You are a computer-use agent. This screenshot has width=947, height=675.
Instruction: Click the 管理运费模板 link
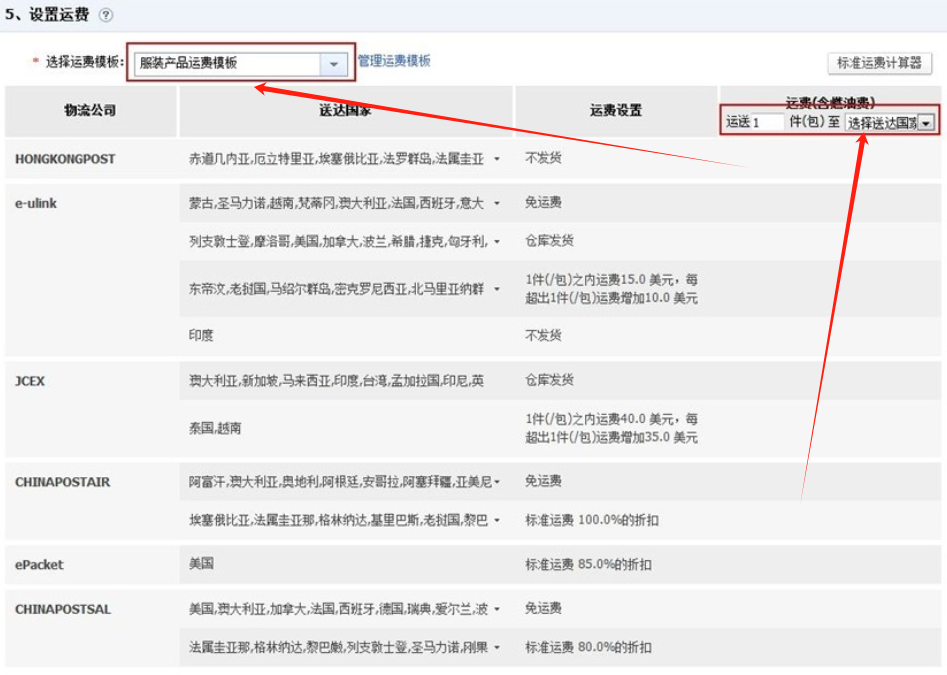click(x=393, y=62)
